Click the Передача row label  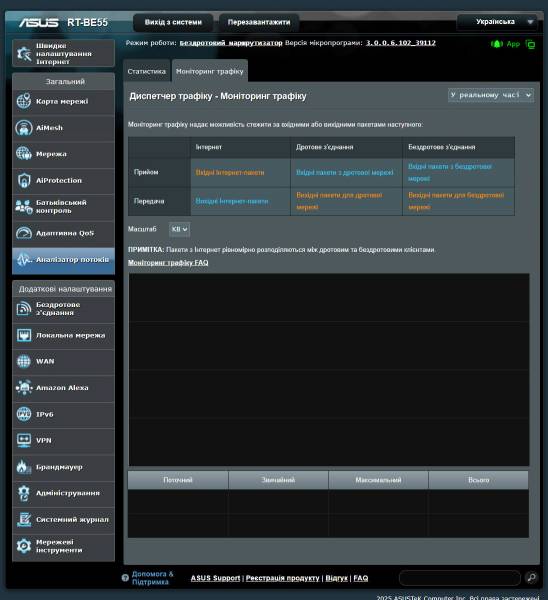point(149,201)
